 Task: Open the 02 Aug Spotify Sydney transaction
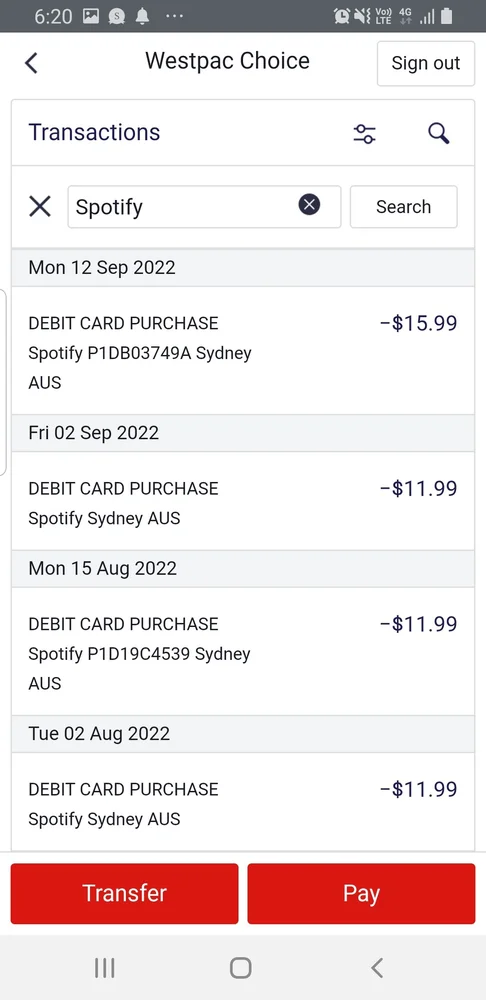[x=243, y=802]
